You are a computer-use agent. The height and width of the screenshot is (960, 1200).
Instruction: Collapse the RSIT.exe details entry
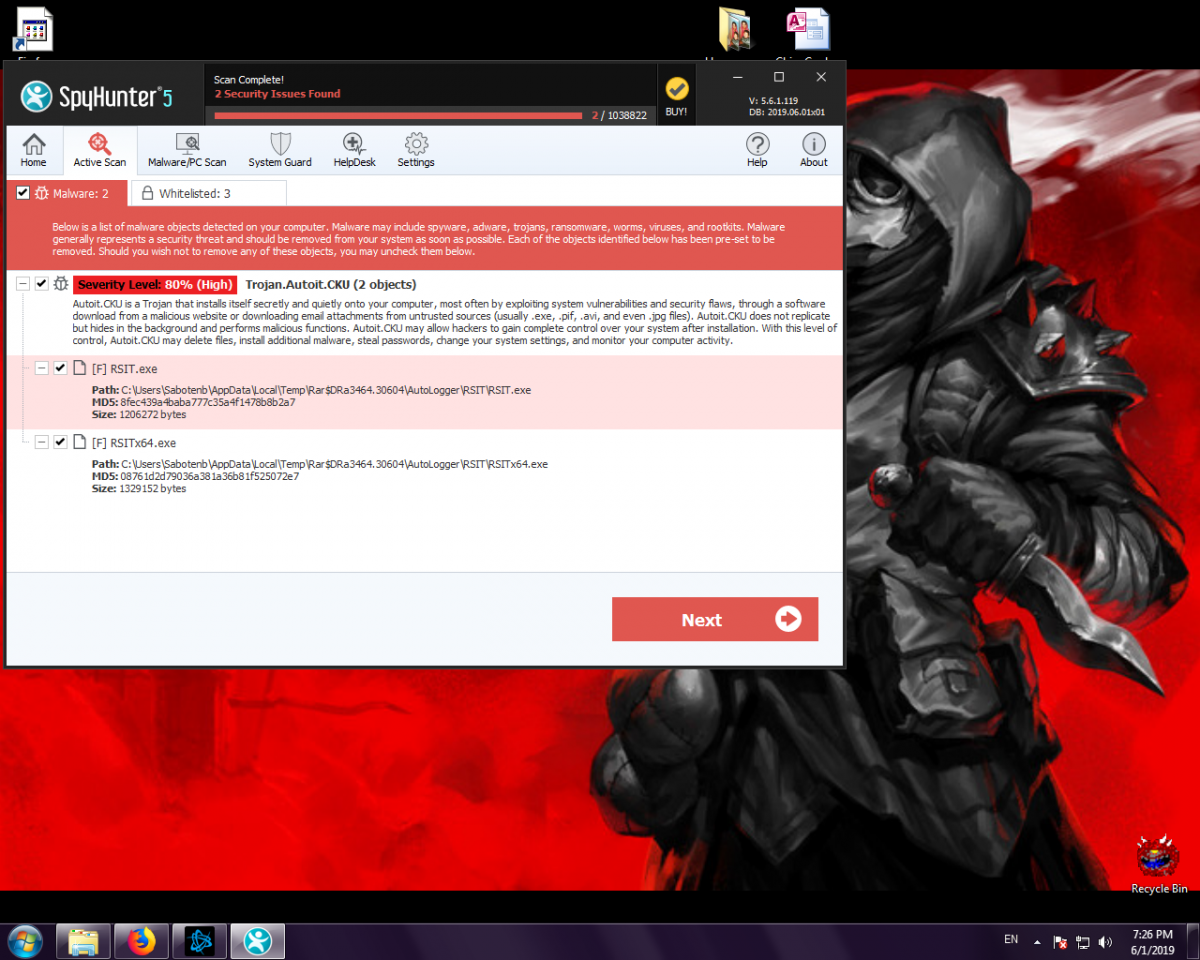pos(41,368)
